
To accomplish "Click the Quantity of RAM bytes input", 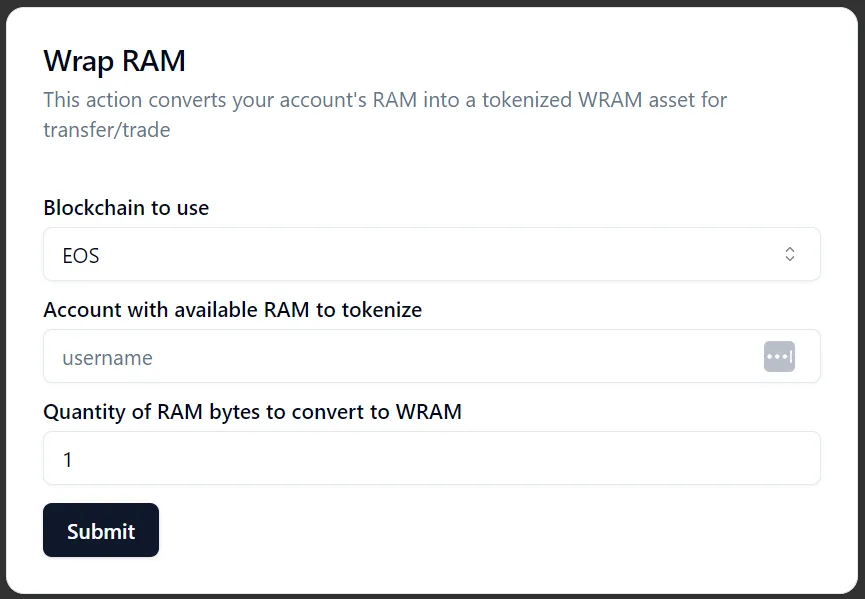I will pos(432,458).
